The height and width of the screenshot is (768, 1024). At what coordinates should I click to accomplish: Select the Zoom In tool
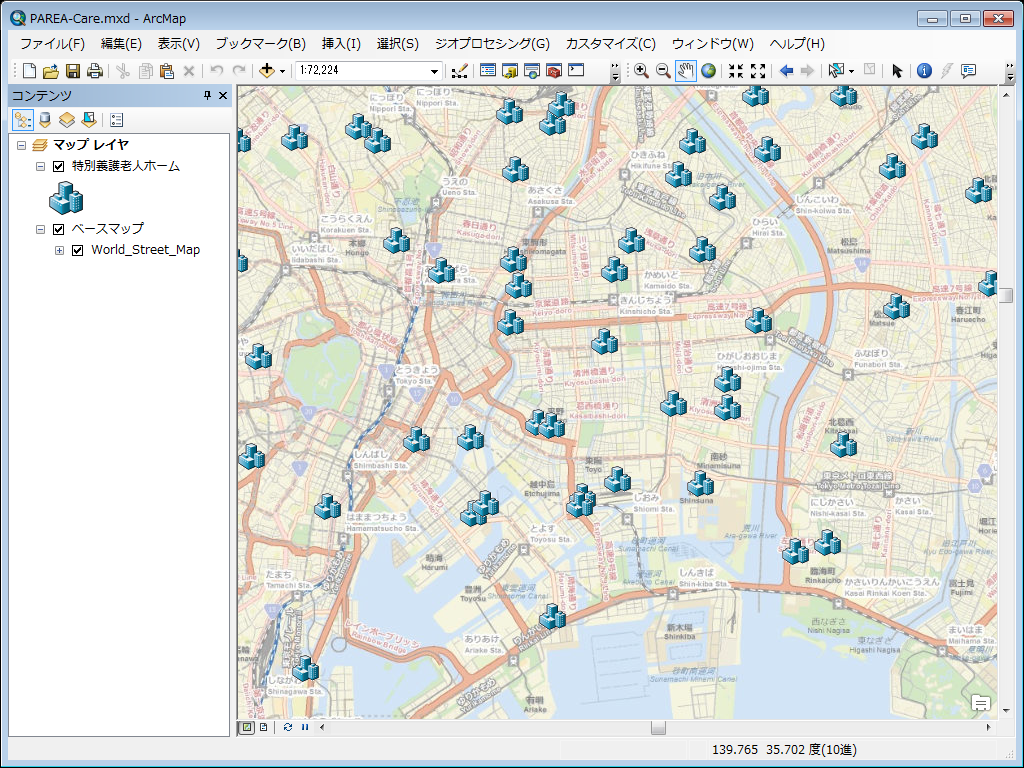pos(641,71)
